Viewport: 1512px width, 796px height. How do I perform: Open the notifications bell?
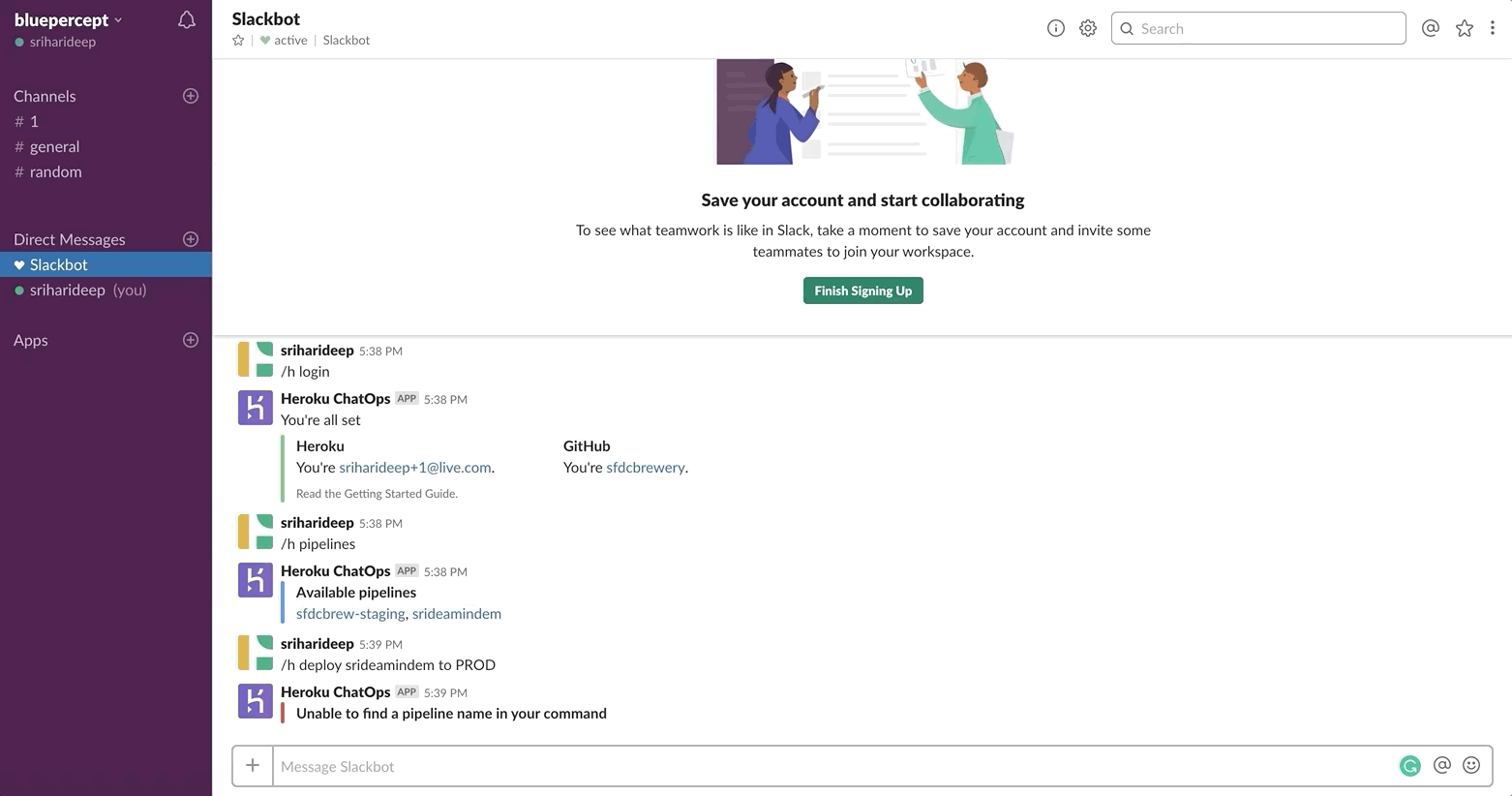click(x=187, y=20)
